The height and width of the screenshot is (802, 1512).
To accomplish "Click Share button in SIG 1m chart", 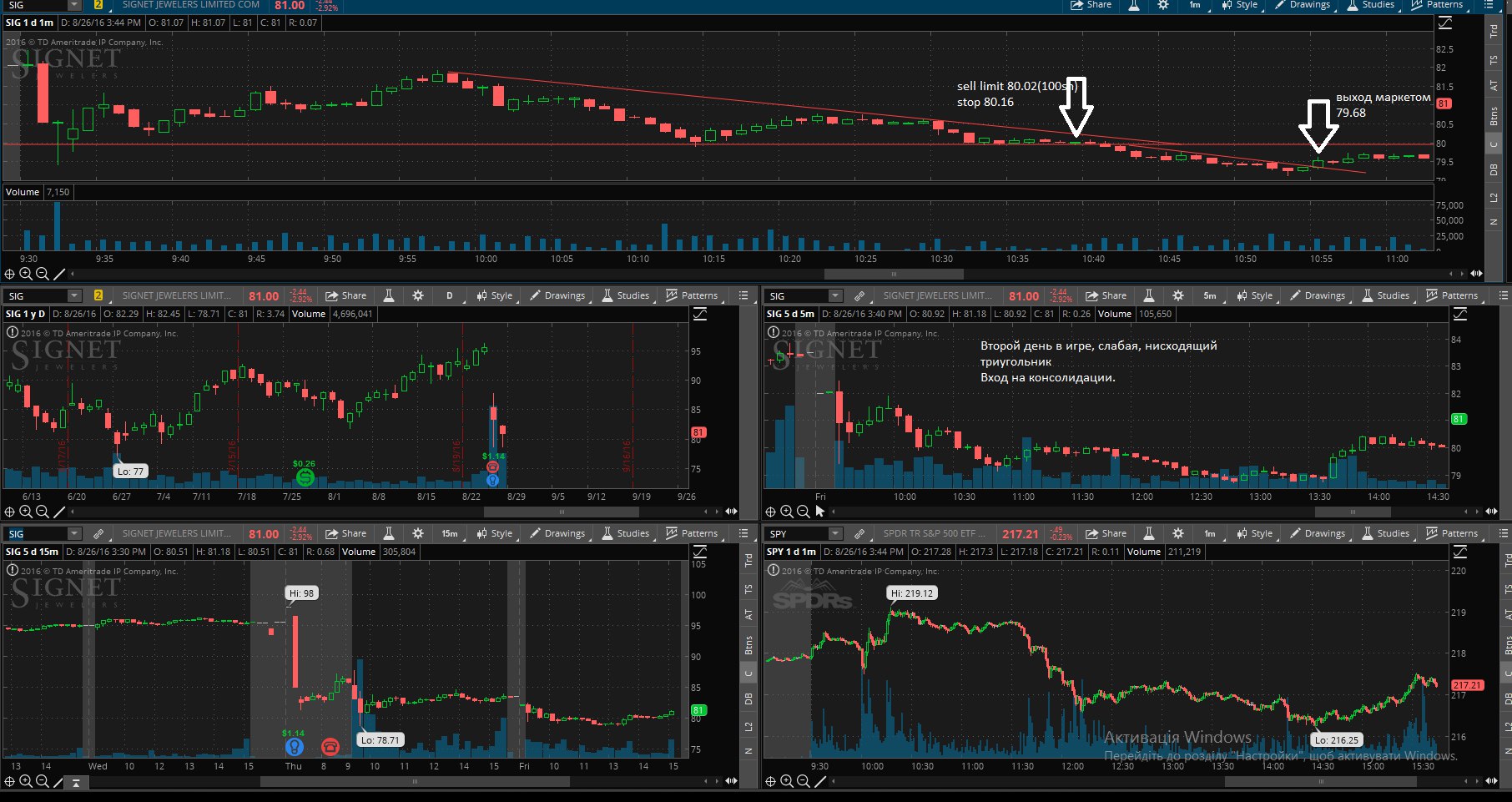I will tap(1091, 5).
